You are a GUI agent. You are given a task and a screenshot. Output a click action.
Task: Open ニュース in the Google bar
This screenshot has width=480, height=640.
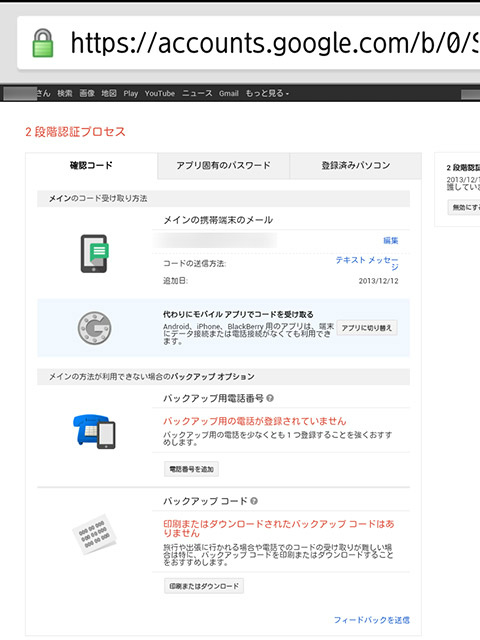pos(197,93)
